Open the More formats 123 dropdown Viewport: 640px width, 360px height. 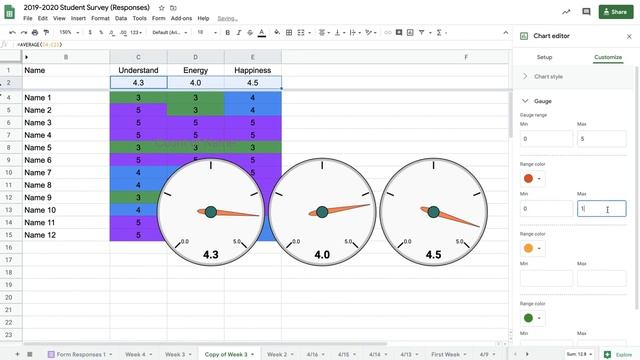136,32
